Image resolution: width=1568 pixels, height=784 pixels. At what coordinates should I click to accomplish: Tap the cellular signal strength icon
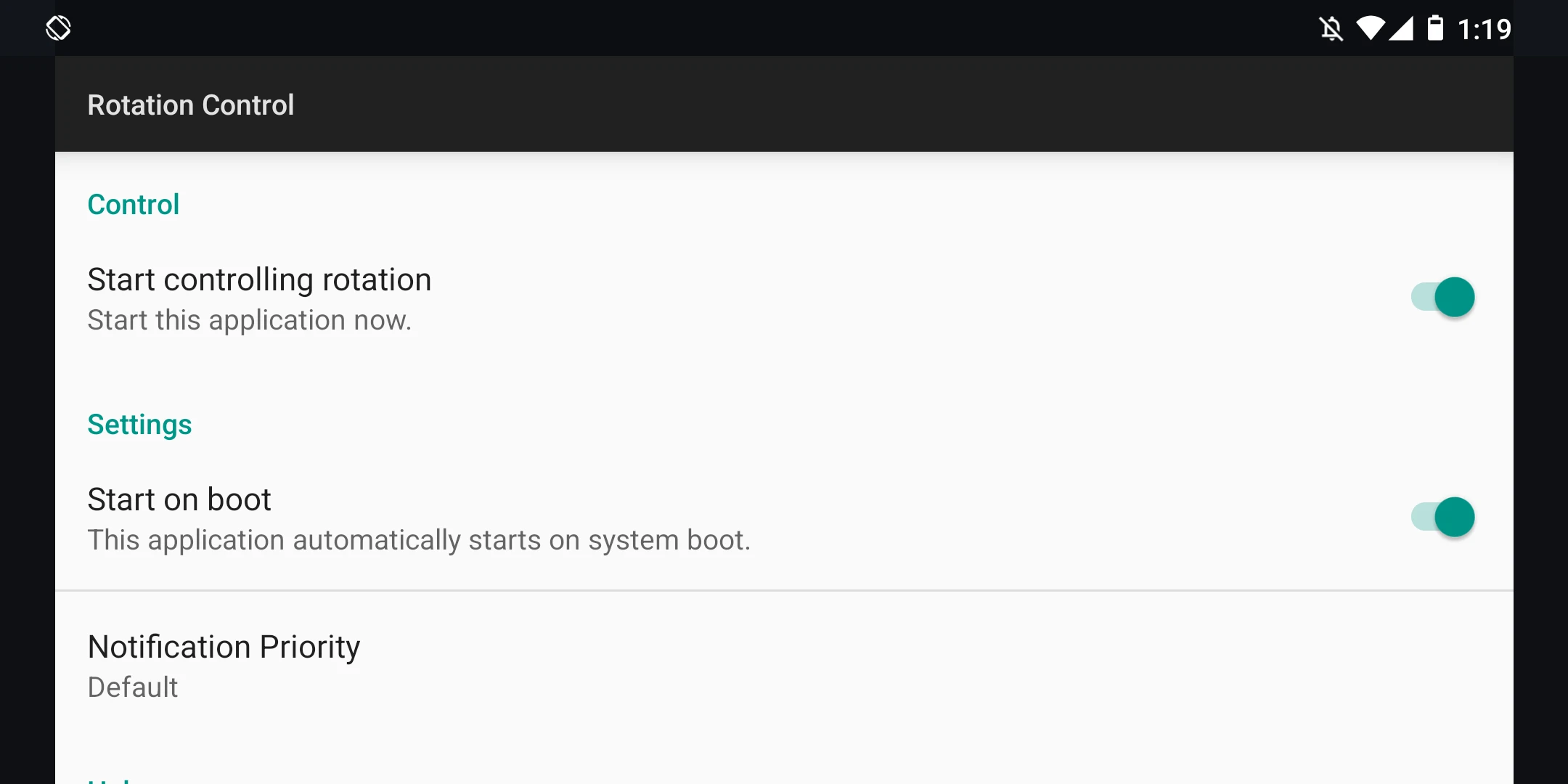point(1401,28)
